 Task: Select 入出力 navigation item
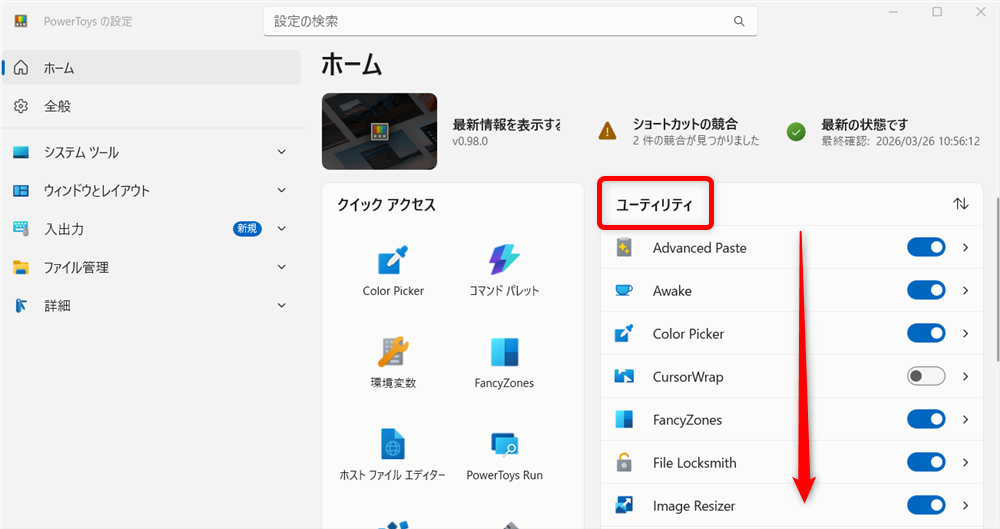152,229
